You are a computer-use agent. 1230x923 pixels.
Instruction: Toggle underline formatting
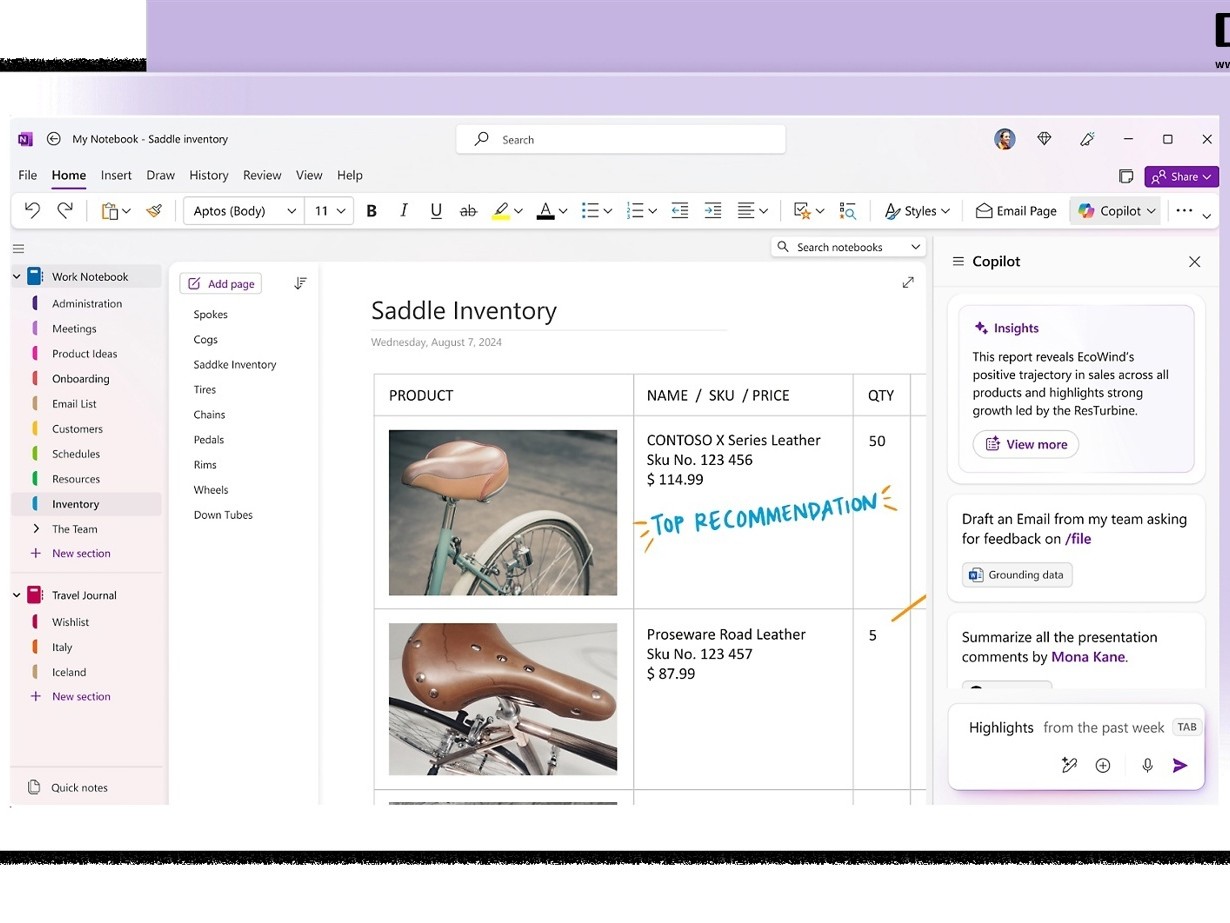click(436, 211)
